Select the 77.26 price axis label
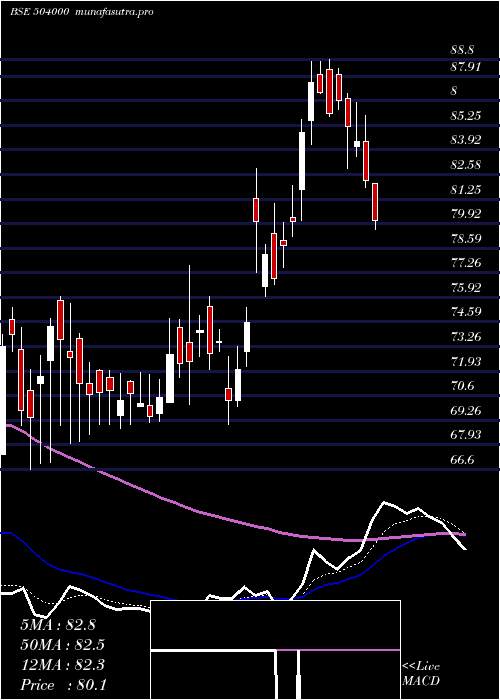 pos(466,262)
